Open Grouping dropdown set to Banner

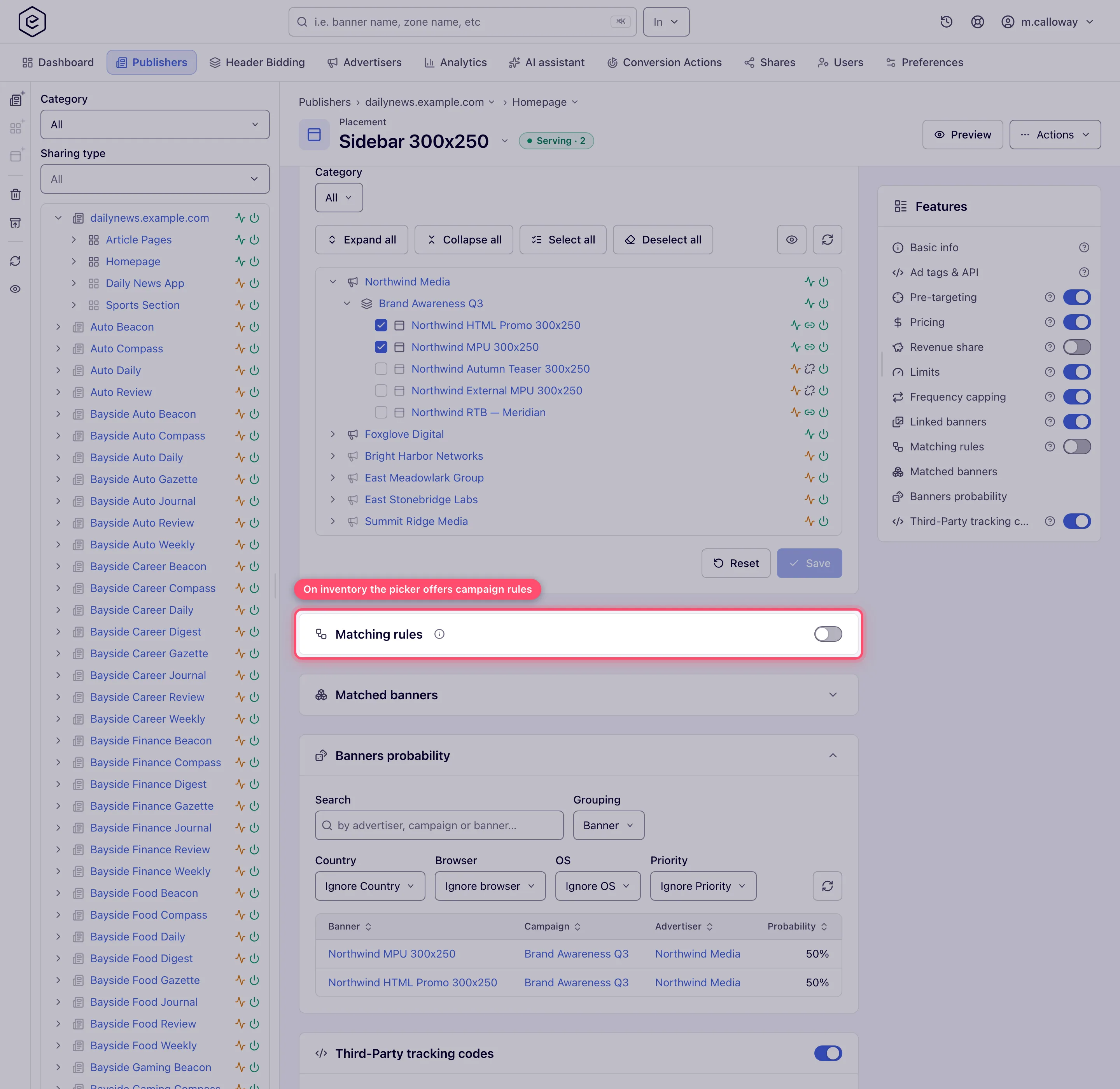[x=609, y=825]
